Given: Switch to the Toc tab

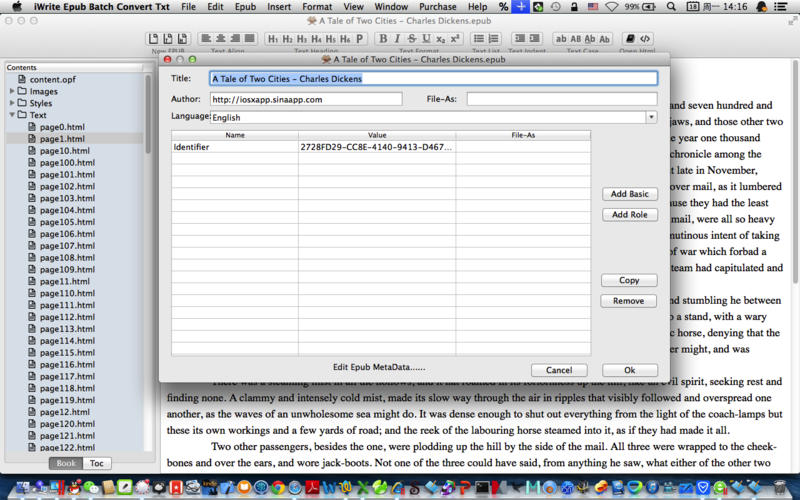Looking at the screenshot, I should click(97, 463).
